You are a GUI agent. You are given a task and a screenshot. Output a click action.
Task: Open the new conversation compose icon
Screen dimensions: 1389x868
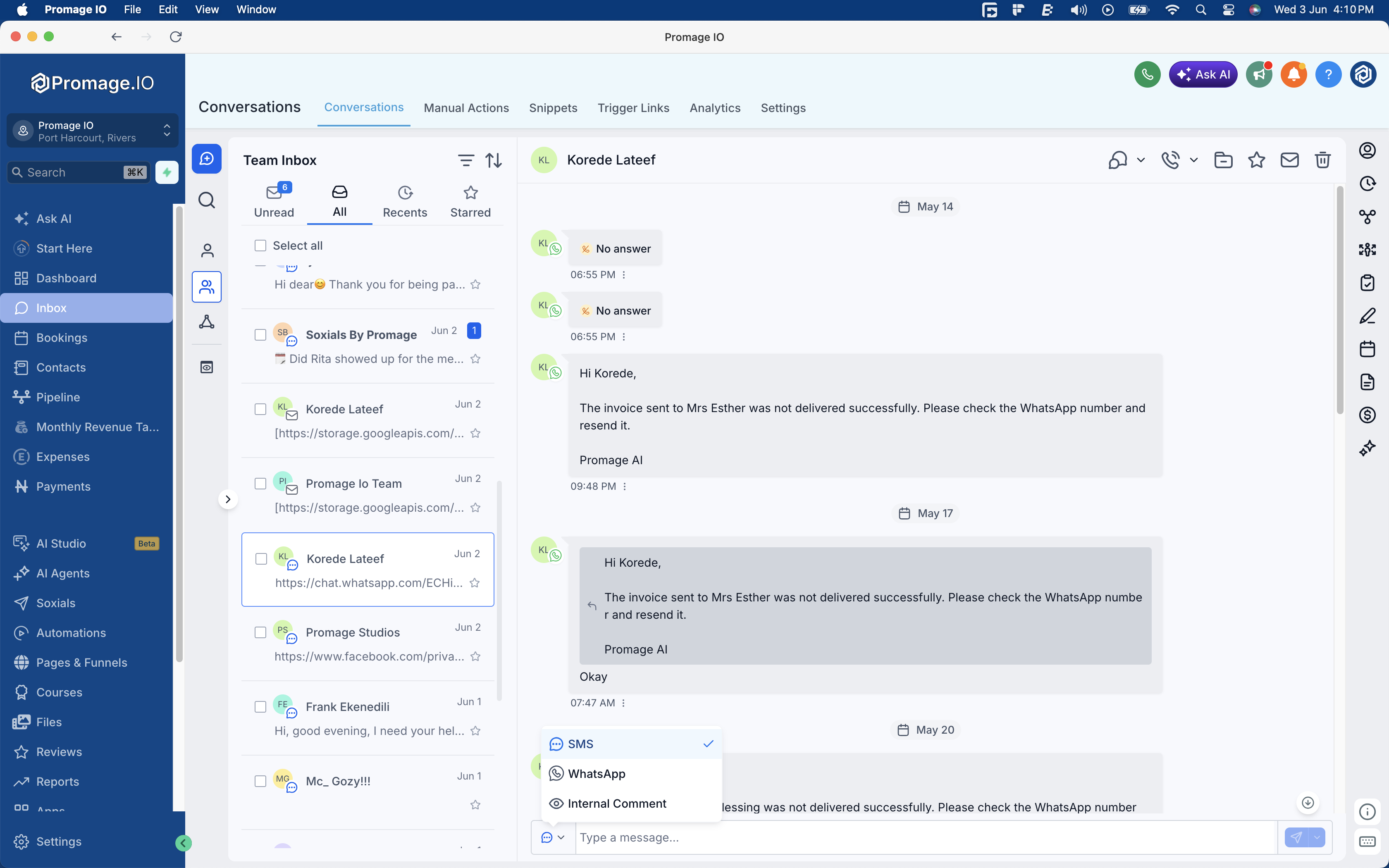(x=207, y=158)
